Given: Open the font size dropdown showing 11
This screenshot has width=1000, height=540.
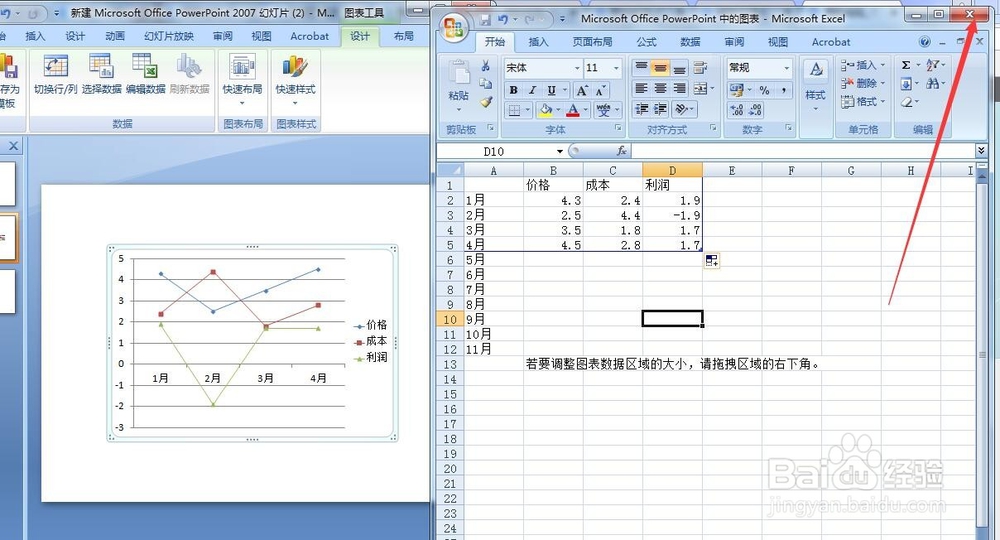Looking at the screenshot, I should [616, 68].
